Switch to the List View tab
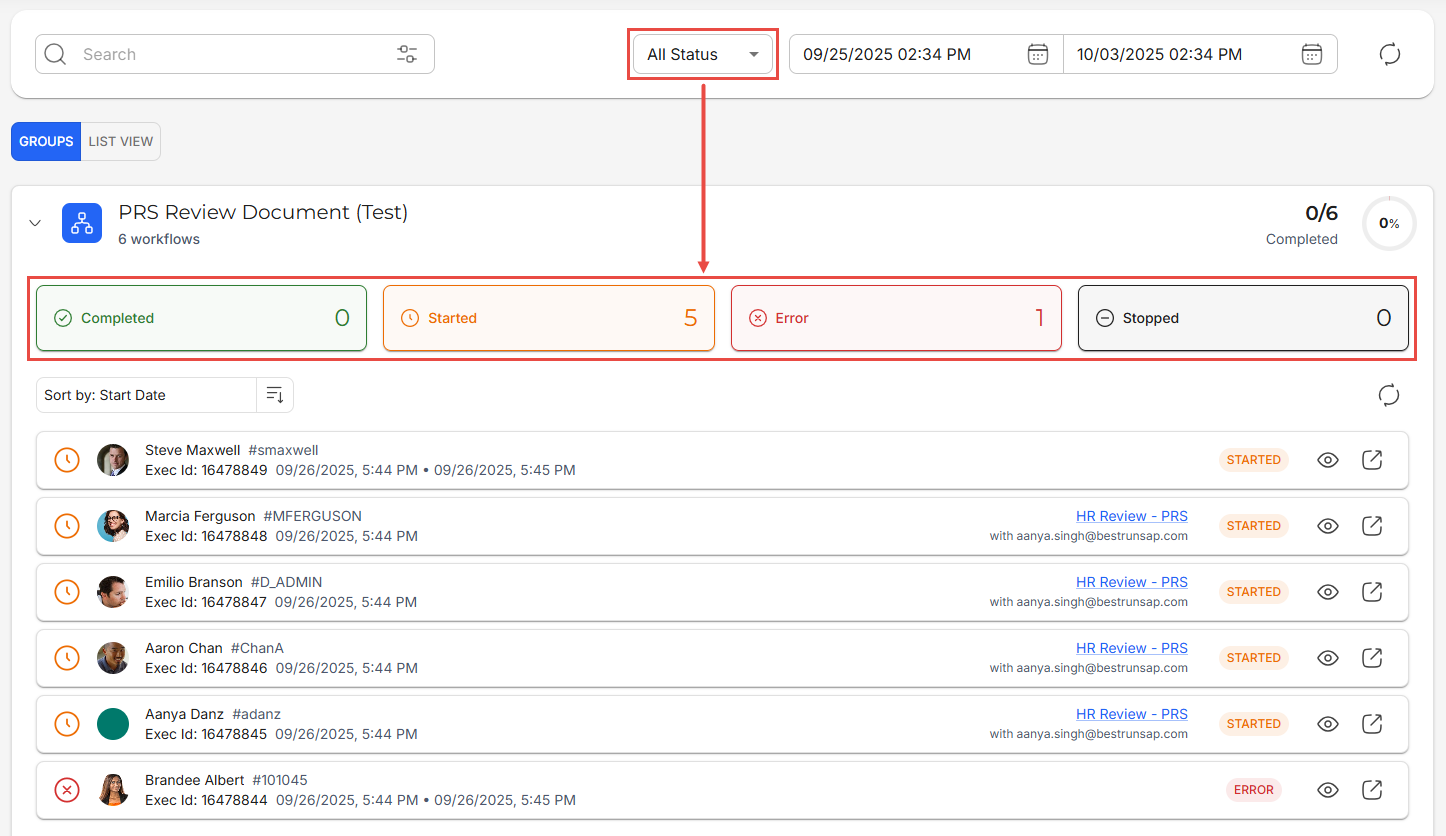 (x=121, y=141)
